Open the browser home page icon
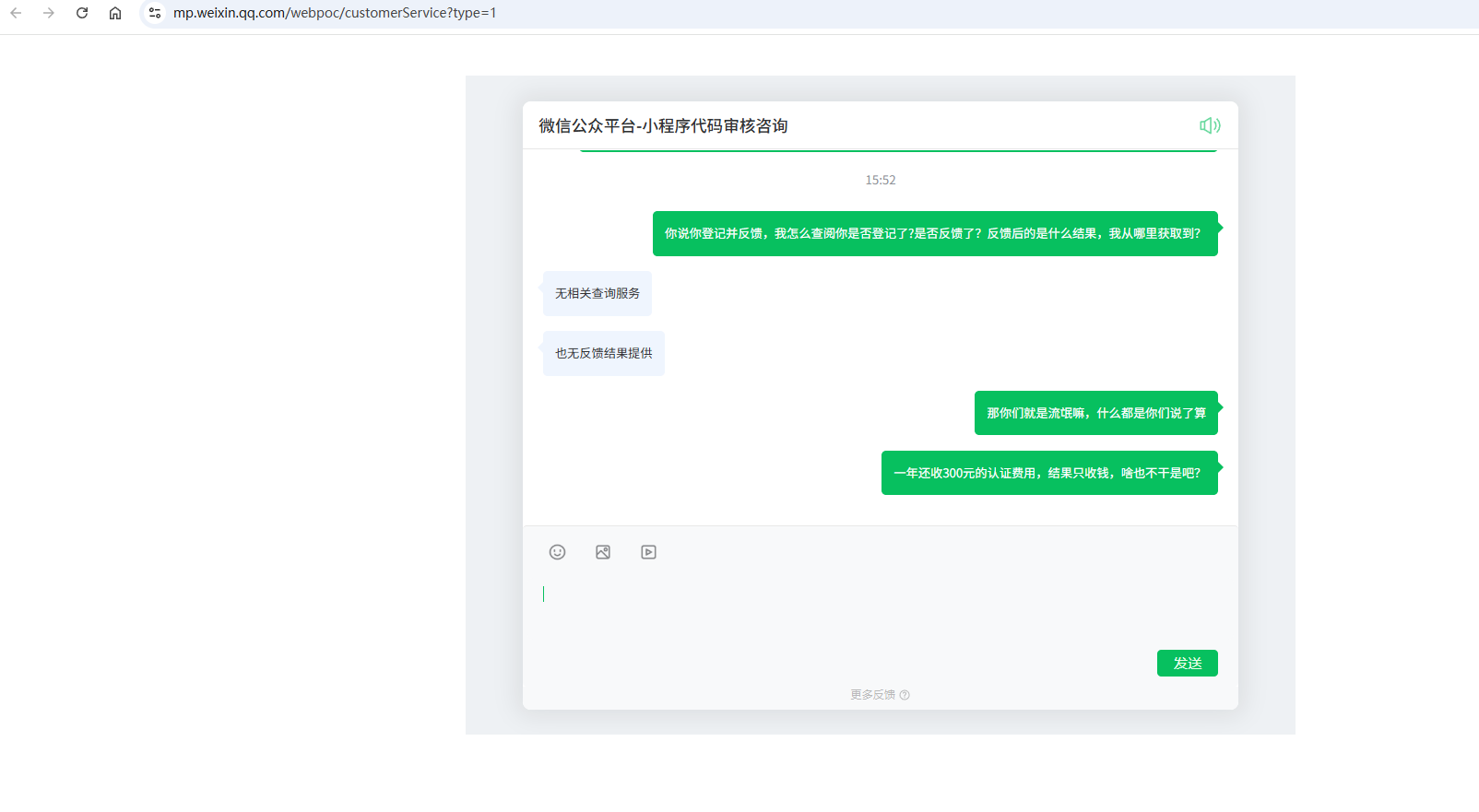1479x812 pixels. pyautogui.click(x=115, y=13)
